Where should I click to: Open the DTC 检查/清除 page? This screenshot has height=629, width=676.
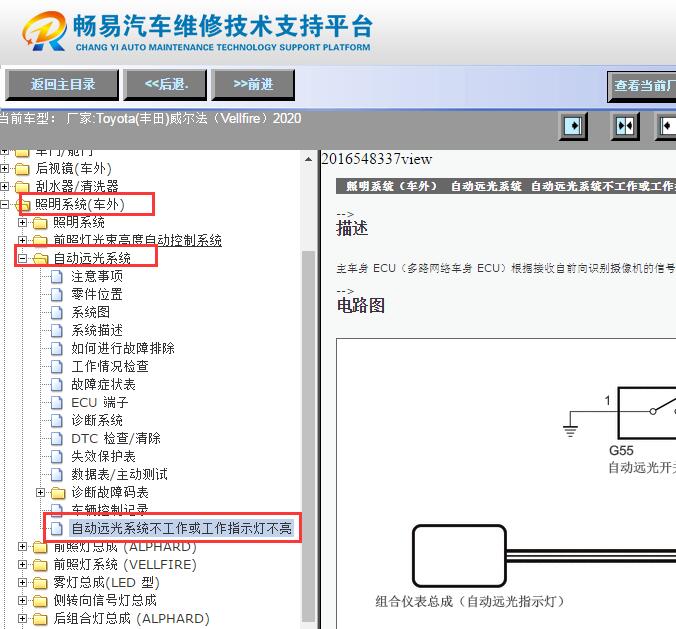click(x=116, y=438)
